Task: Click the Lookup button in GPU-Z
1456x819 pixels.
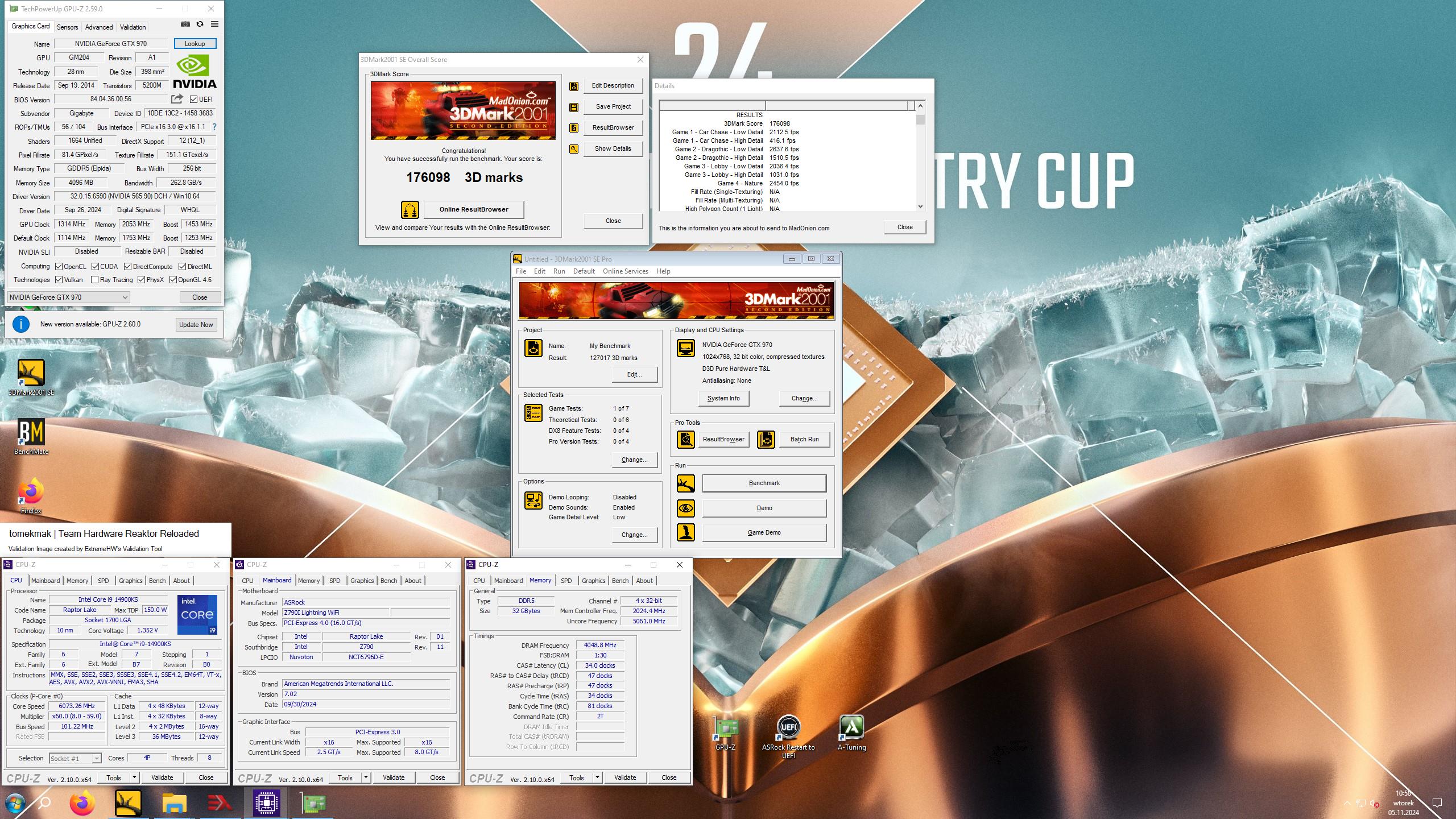Action: 195,44
